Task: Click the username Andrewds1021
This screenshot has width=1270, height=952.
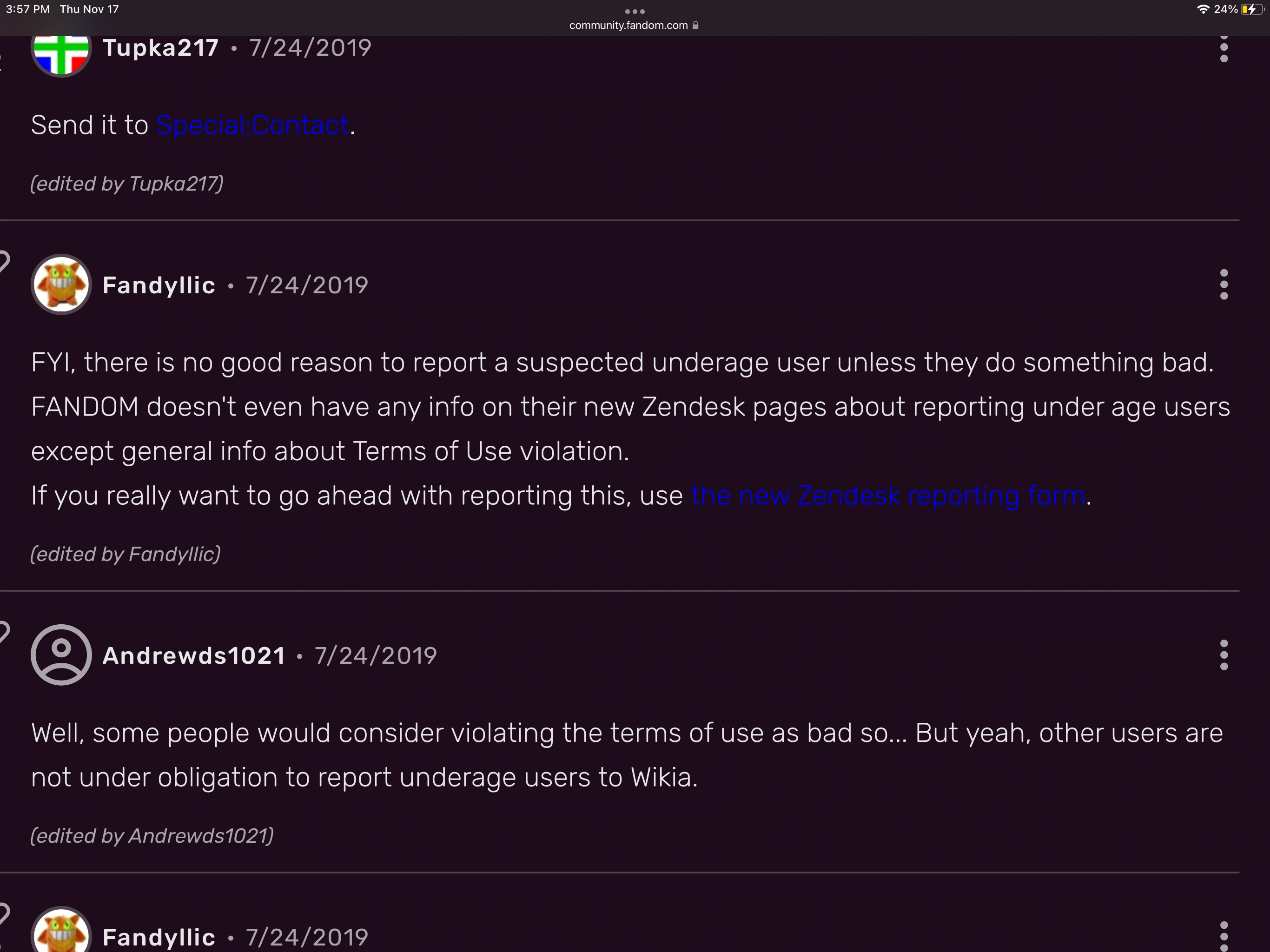Action: click(x=193, y=655)
